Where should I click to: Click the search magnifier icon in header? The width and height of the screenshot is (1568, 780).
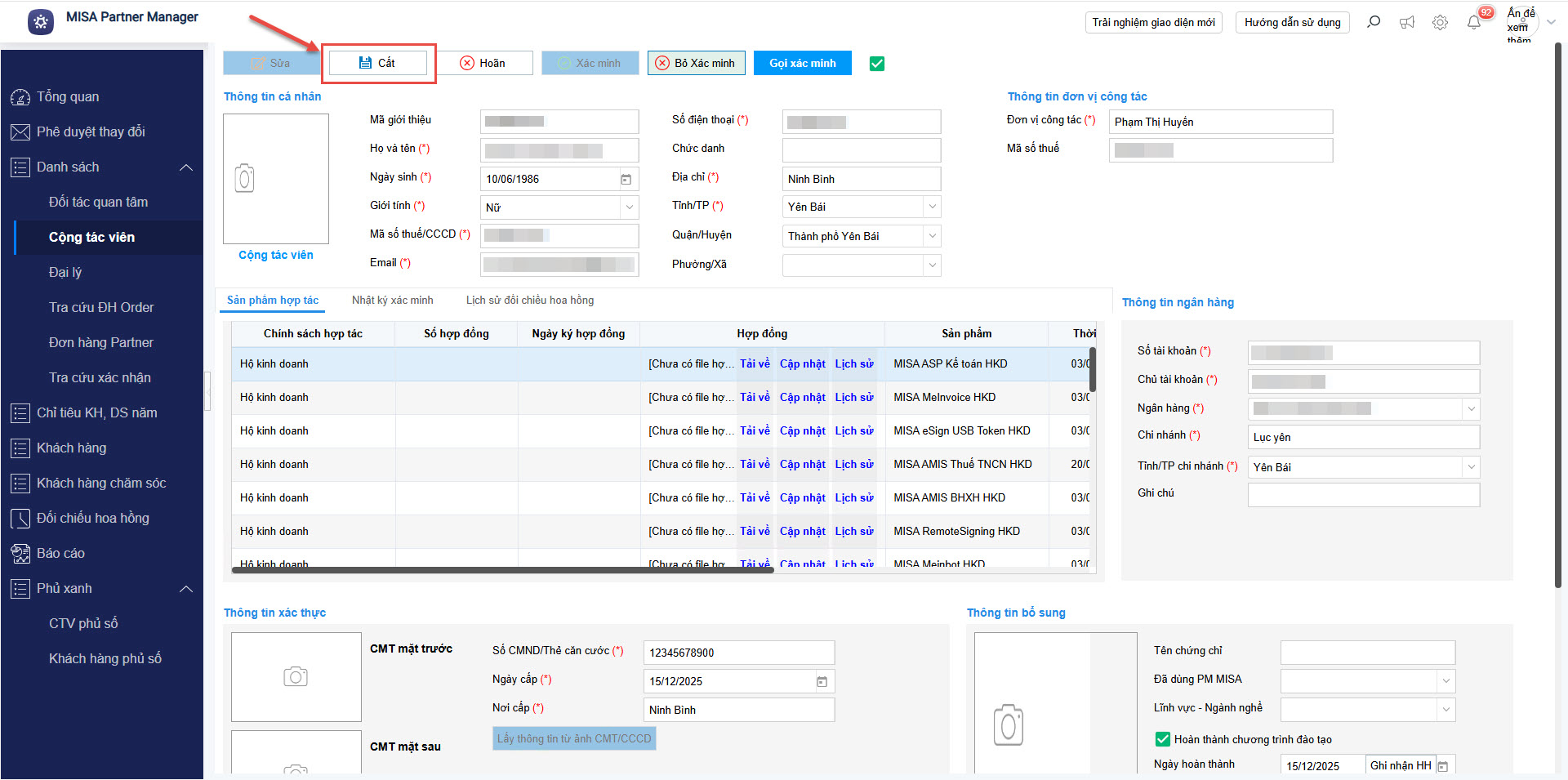click(x=1374, y=22)
